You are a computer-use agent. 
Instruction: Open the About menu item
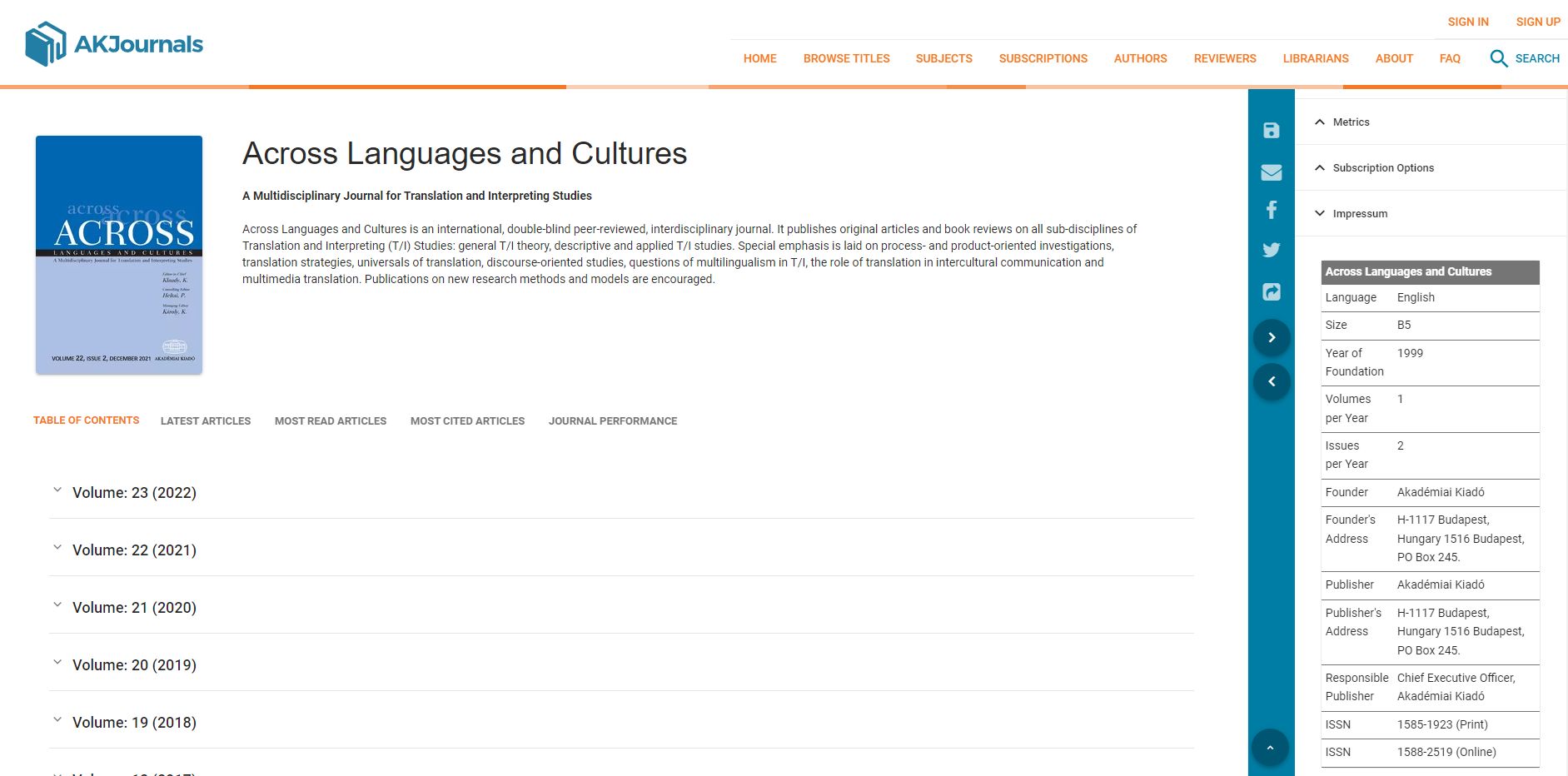coord(1394,58)
